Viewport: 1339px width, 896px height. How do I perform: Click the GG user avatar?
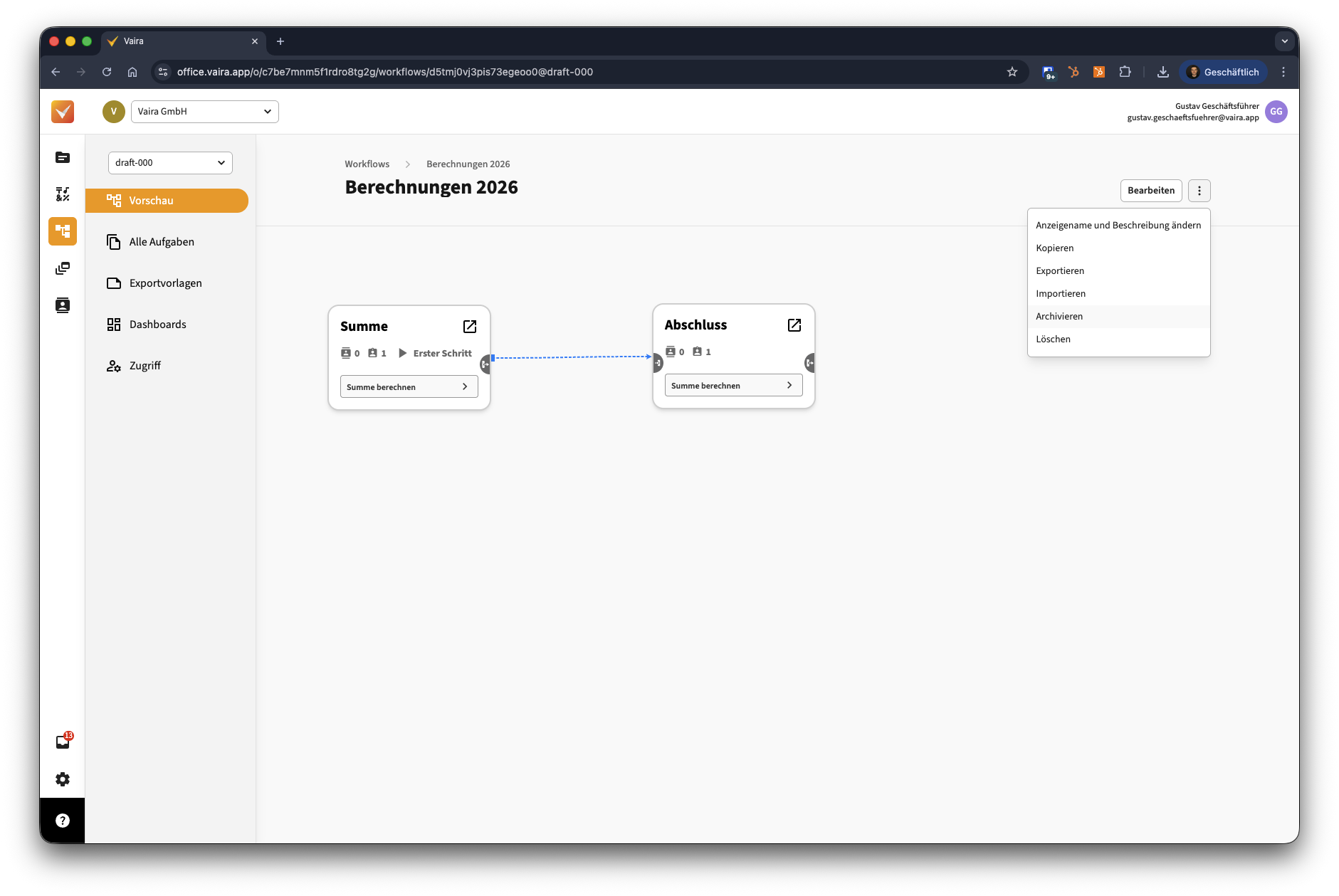coord(1276,112)
